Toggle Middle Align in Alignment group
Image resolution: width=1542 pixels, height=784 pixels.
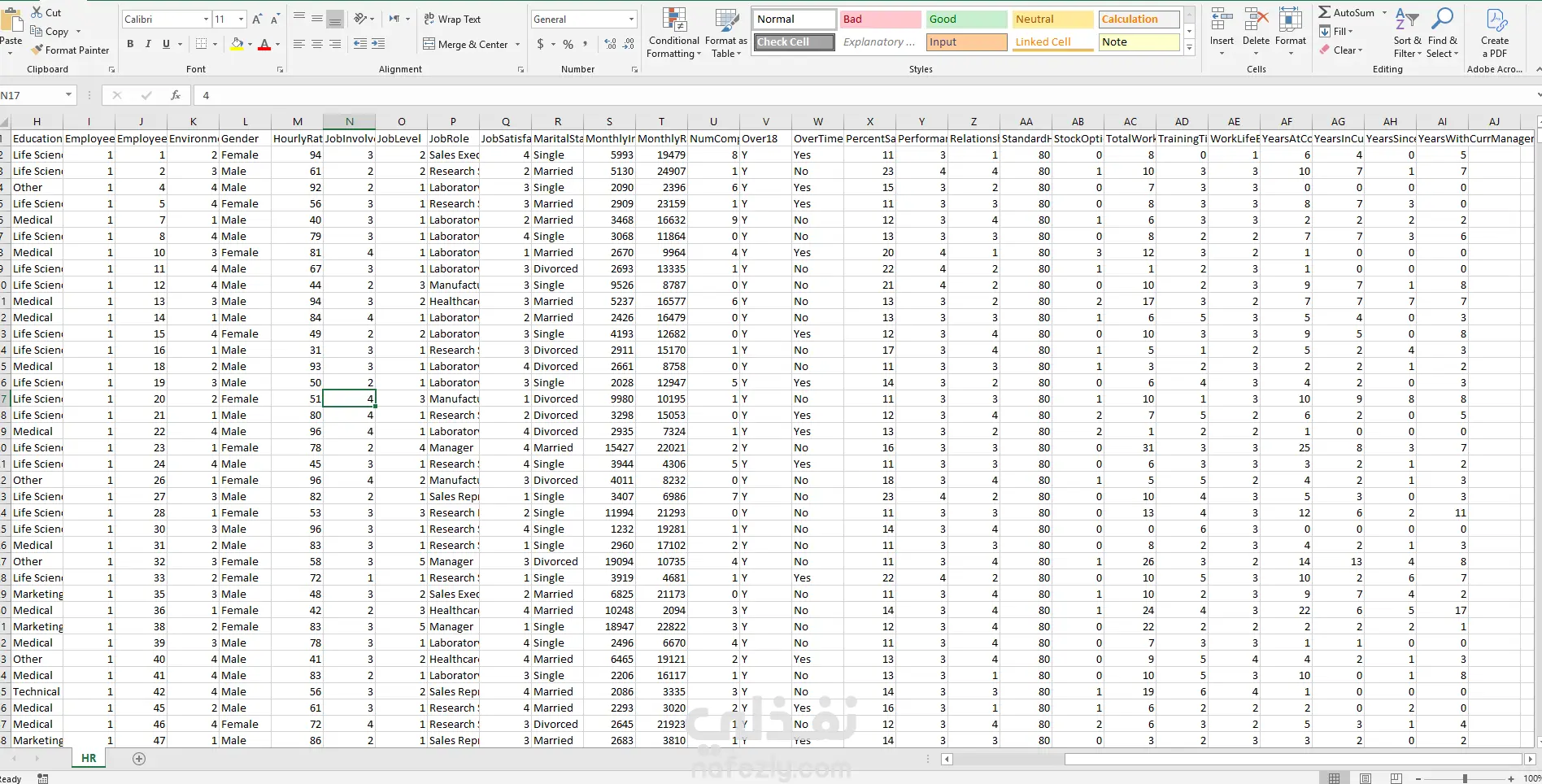tap(316, 18)
